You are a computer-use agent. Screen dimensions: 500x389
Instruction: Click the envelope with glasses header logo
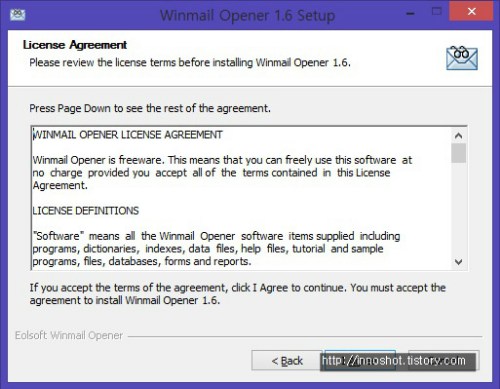pos(462,58)
